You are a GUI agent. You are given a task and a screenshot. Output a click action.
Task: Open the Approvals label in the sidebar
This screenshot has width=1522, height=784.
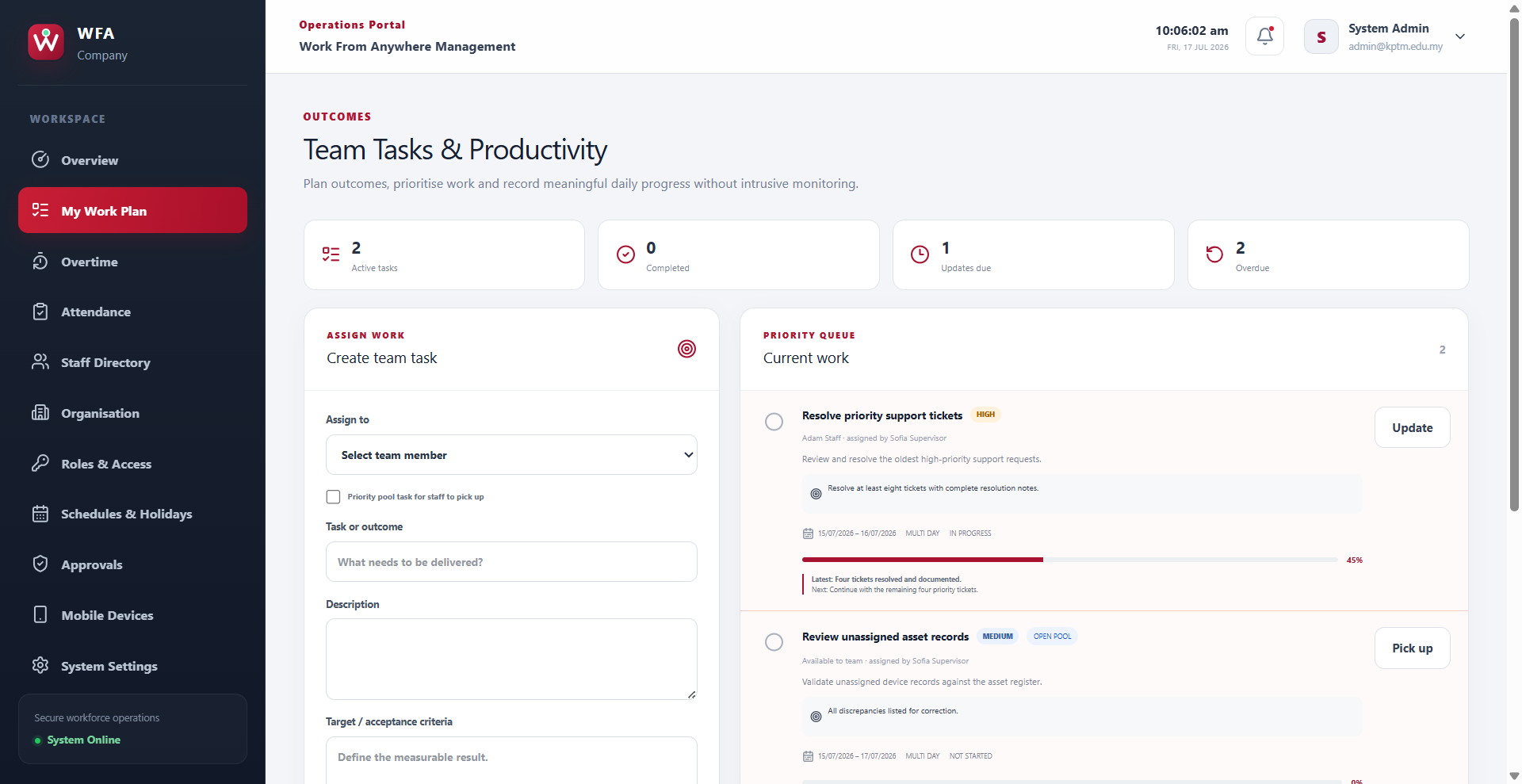[x=92, y=564]
